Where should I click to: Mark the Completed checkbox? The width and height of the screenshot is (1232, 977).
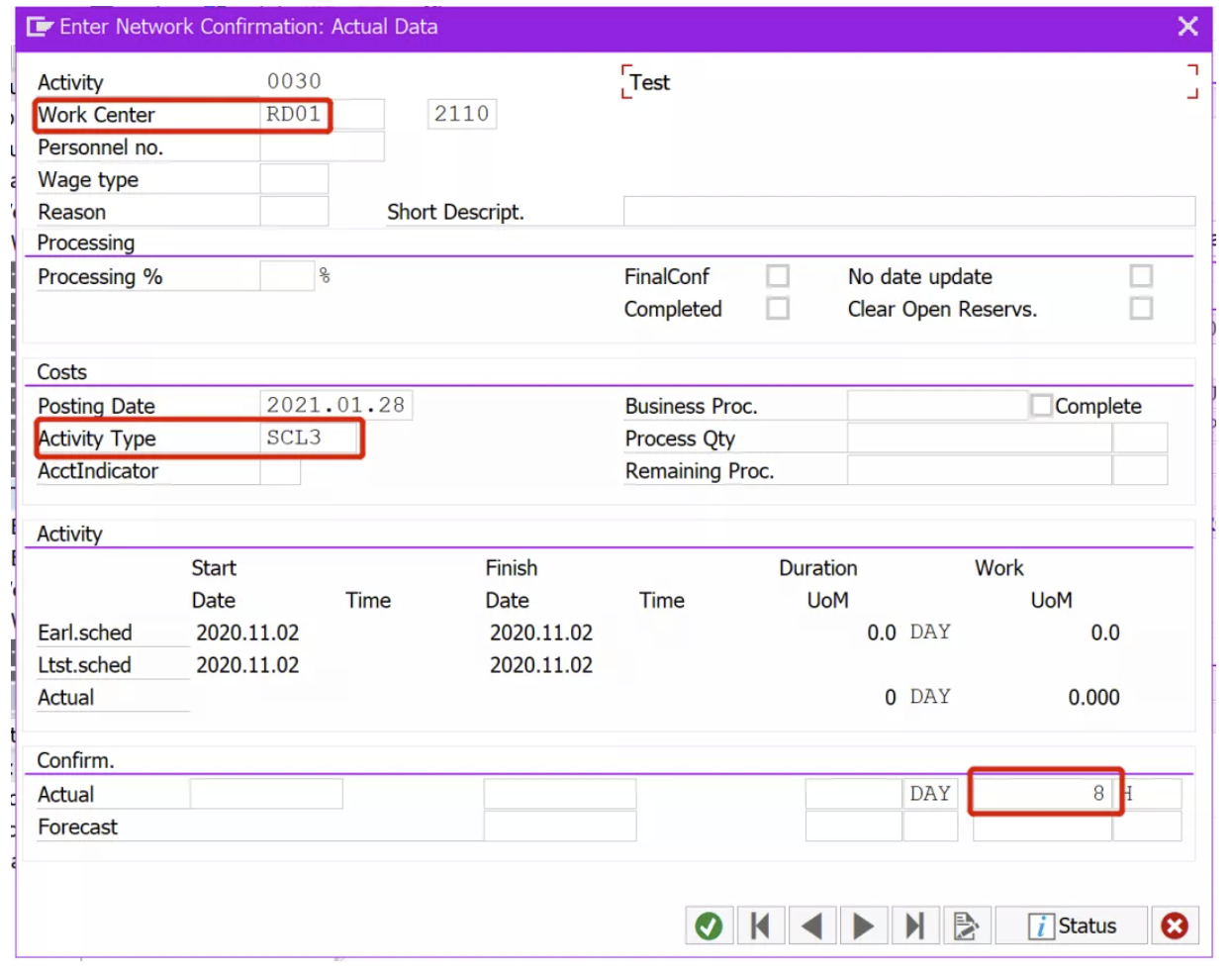(778, 309)
